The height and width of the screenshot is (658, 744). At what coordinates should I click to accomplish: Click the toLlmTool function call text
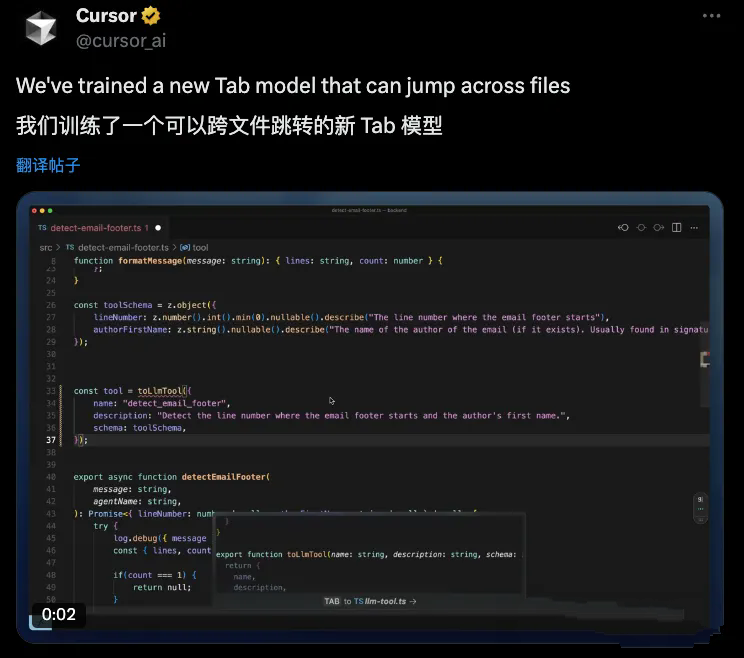[160, 391]
